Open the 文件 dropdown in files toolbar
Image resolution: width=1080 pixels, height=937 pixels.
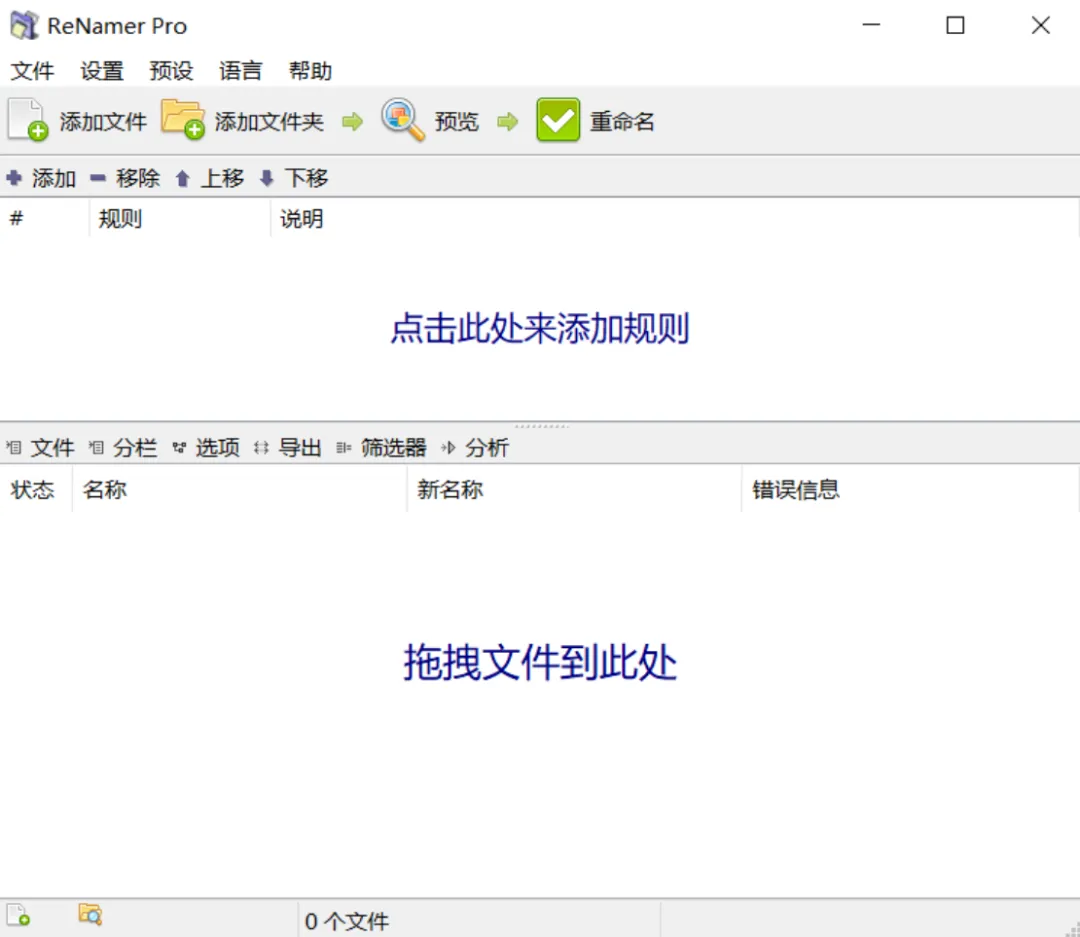coord(41,448)
